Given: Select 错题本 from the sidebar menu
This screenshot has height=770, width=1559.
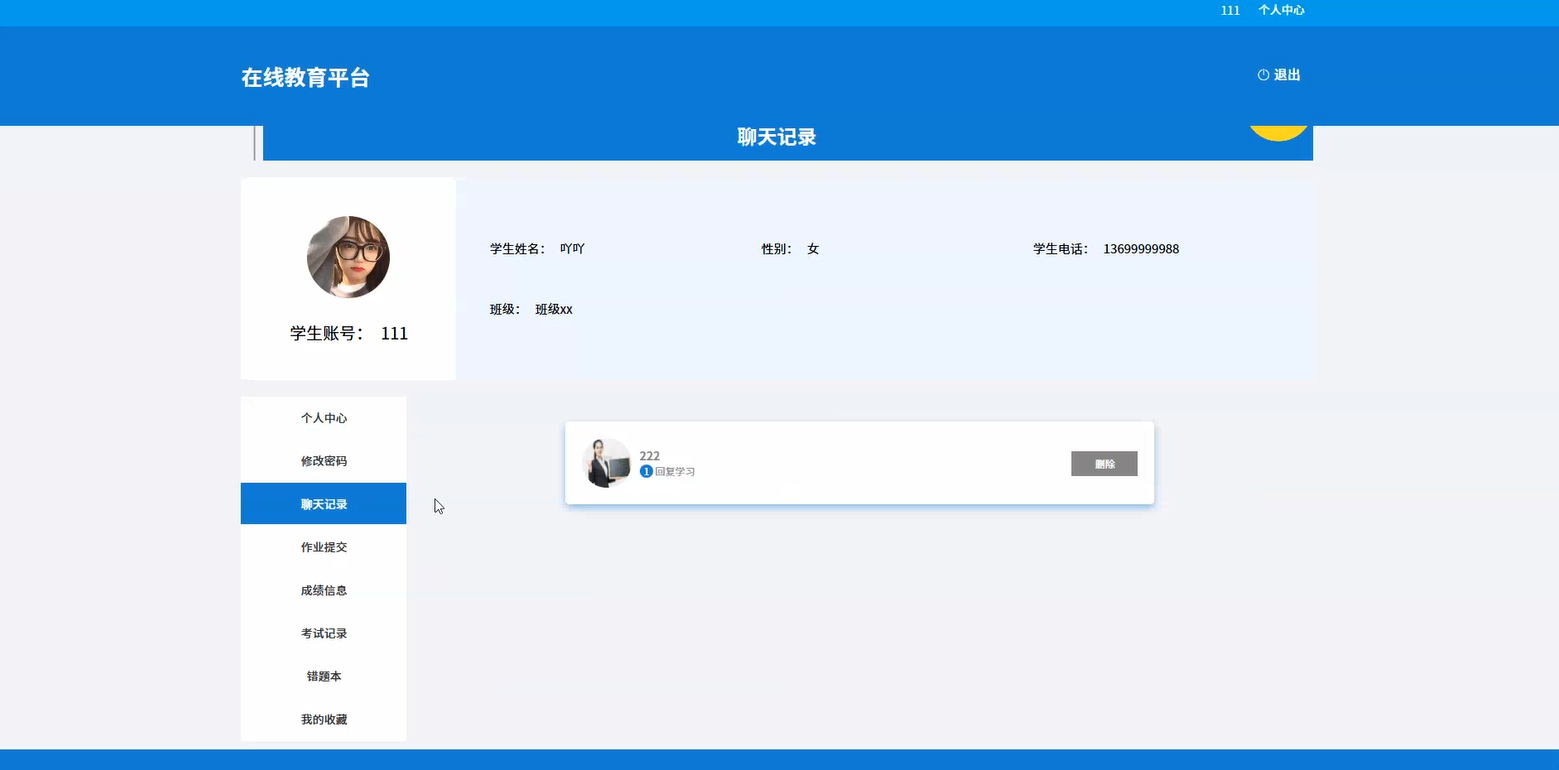Looking at the screenshot, I should (x=323, y=675).
